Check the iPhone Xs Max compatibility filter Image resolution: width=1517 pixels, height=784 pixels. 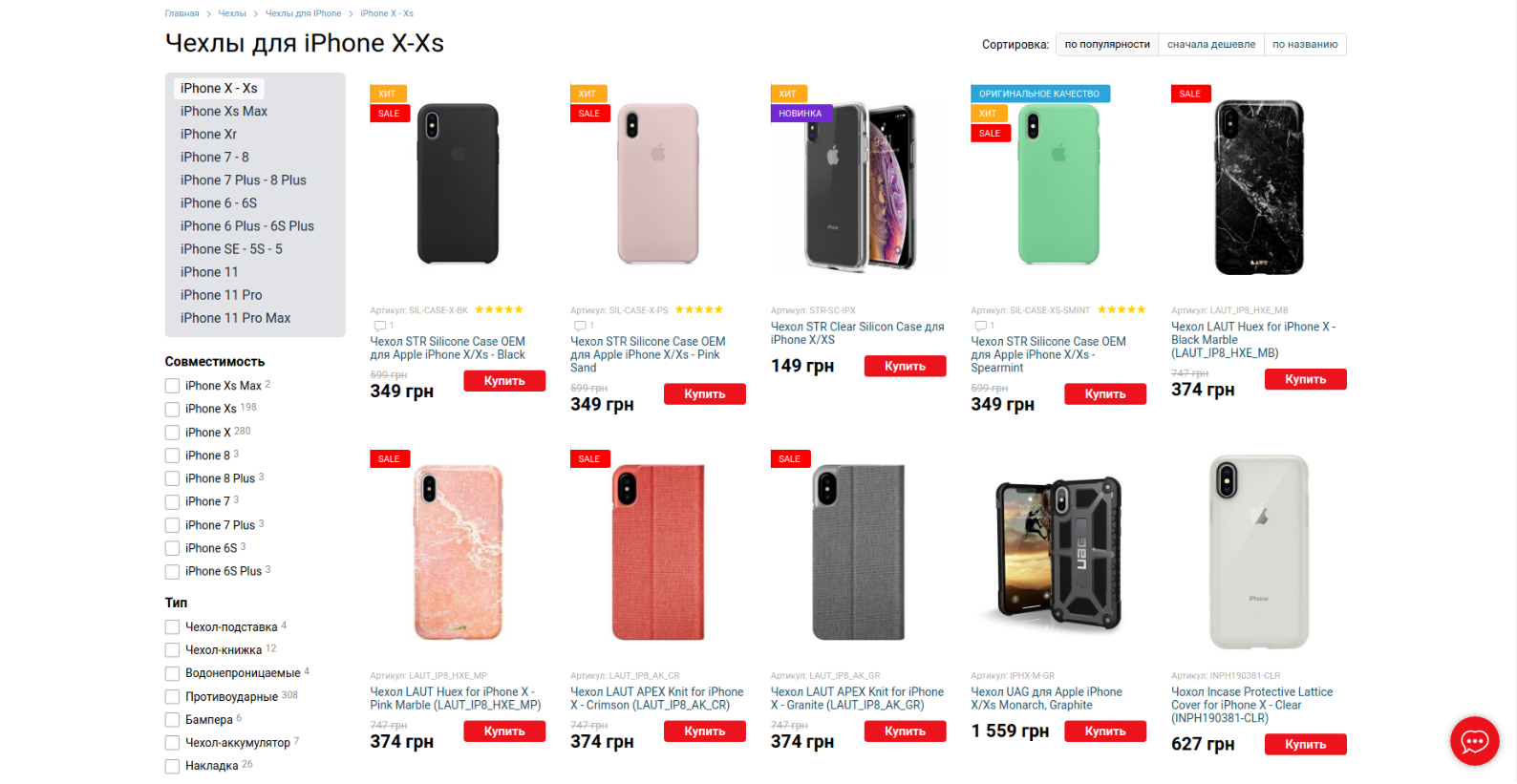point(172,386)
